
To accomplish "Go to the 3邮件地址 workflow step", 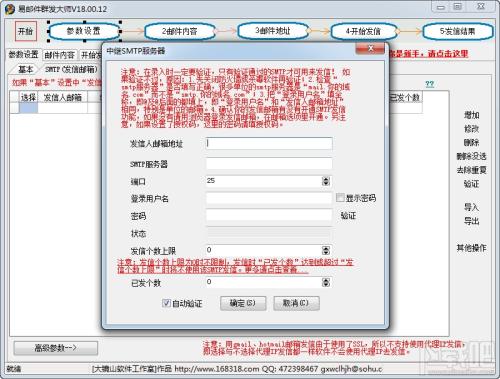I will click(273, 31).
